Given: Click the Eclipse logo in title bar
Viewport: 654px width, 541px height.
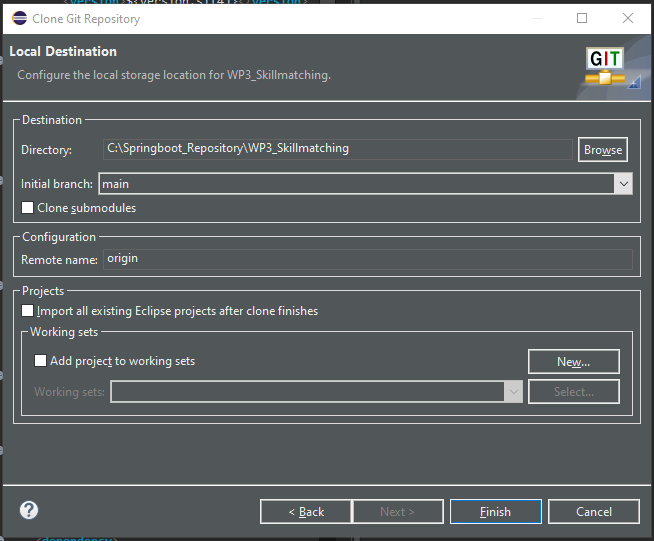Looking at the screenshot, I should tap(19, 18).
